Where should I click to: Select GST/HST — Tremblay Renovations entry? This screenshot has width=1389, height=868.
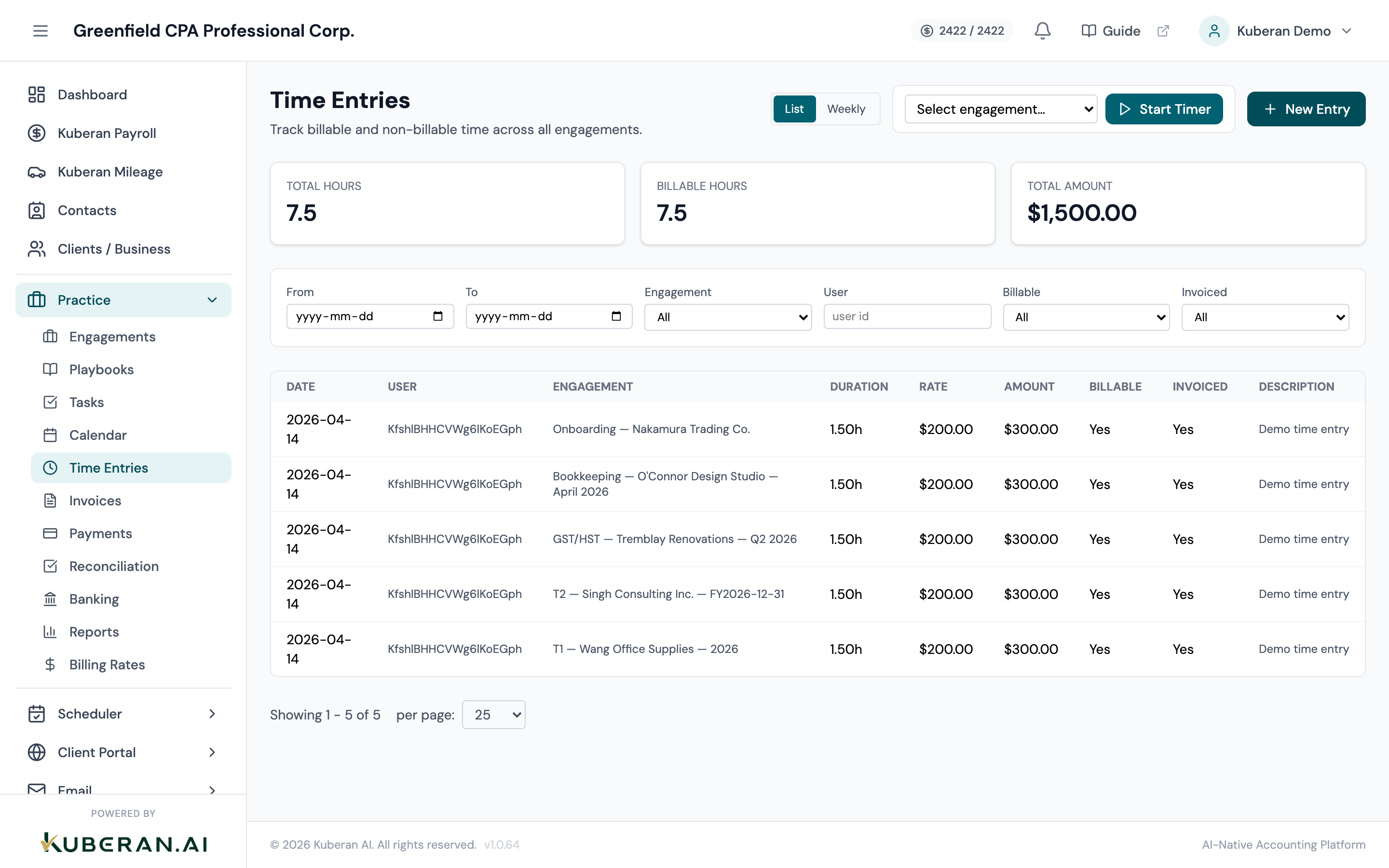click(817, 539)
